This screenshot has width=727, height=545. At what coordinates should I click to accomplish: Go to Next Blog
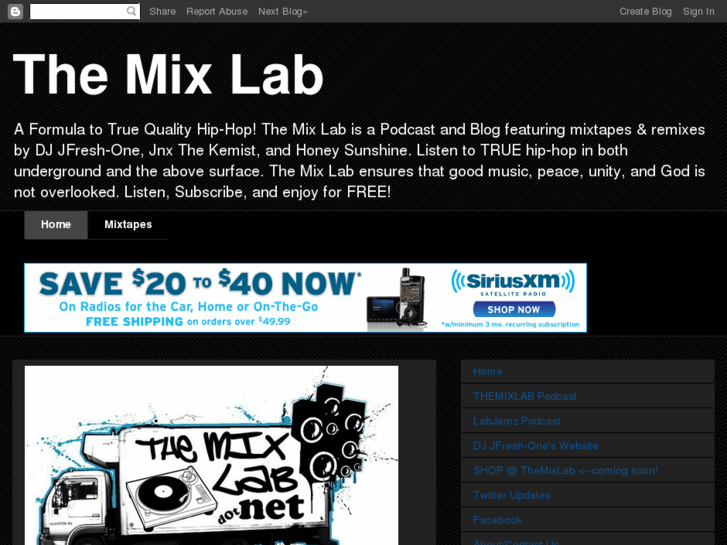(x=282, y=12)
